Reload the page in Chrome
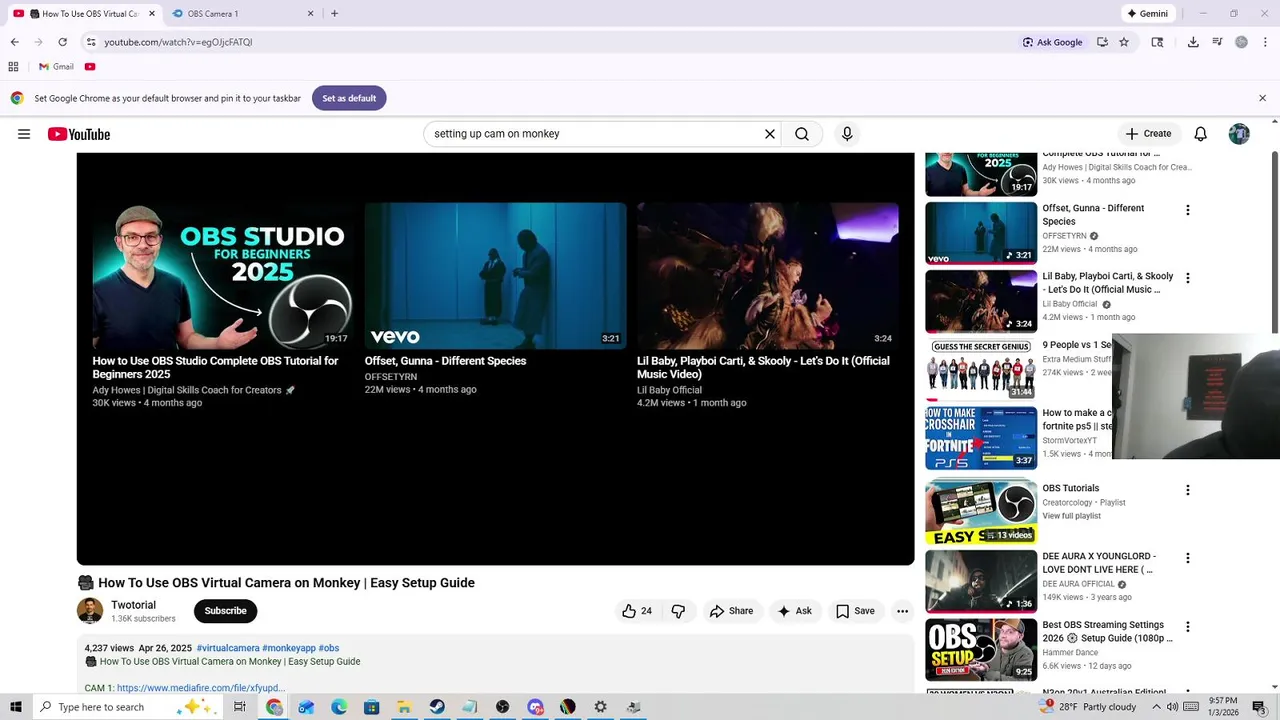The width and height of the screenshot is (1280, 720). [62, 42]
